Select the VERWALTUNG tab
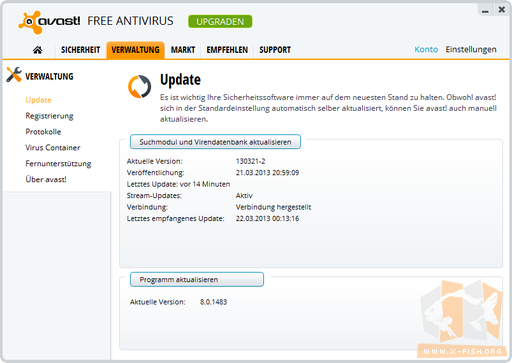 tap(135, 50)
